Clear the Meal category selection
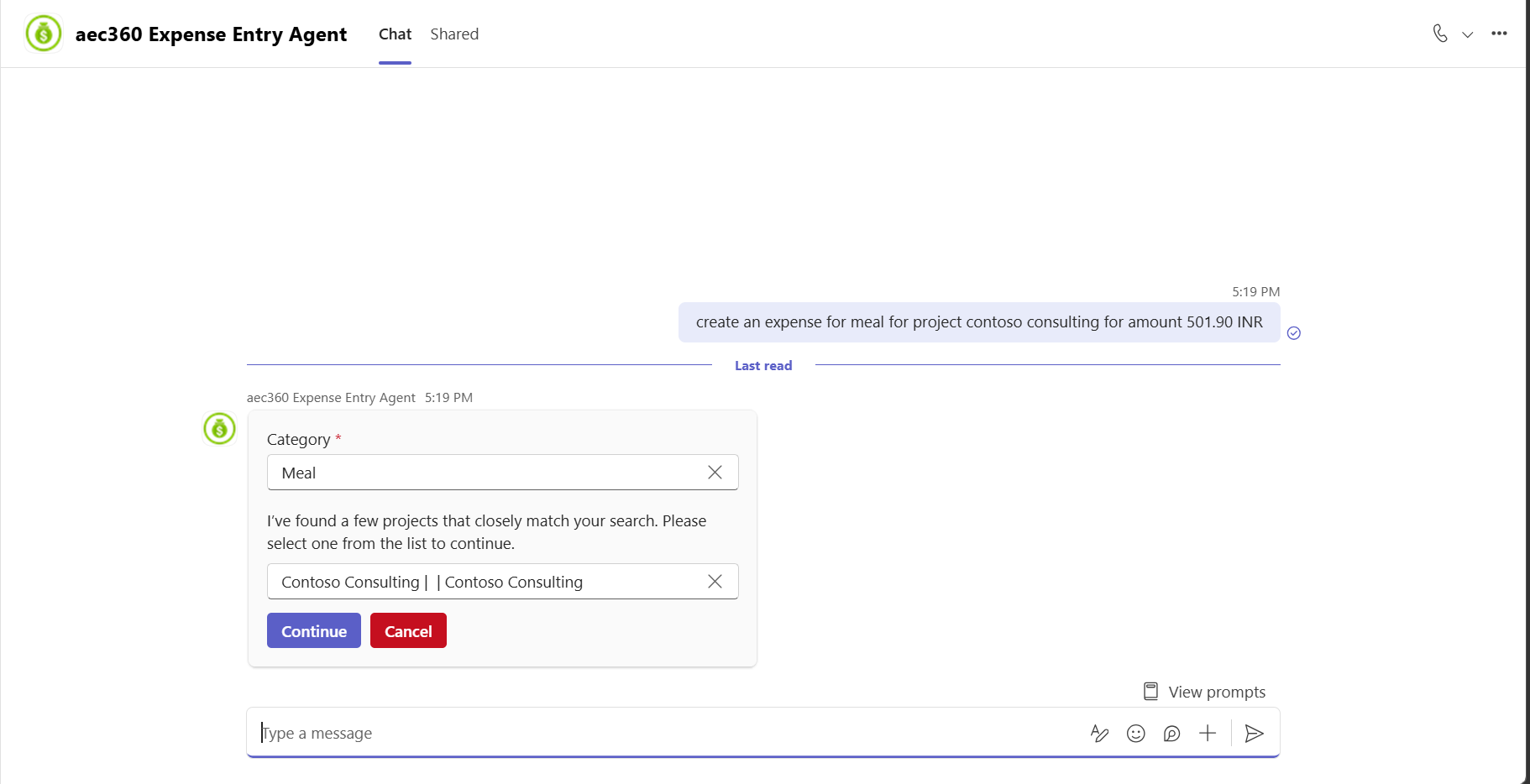 [715, 473]
